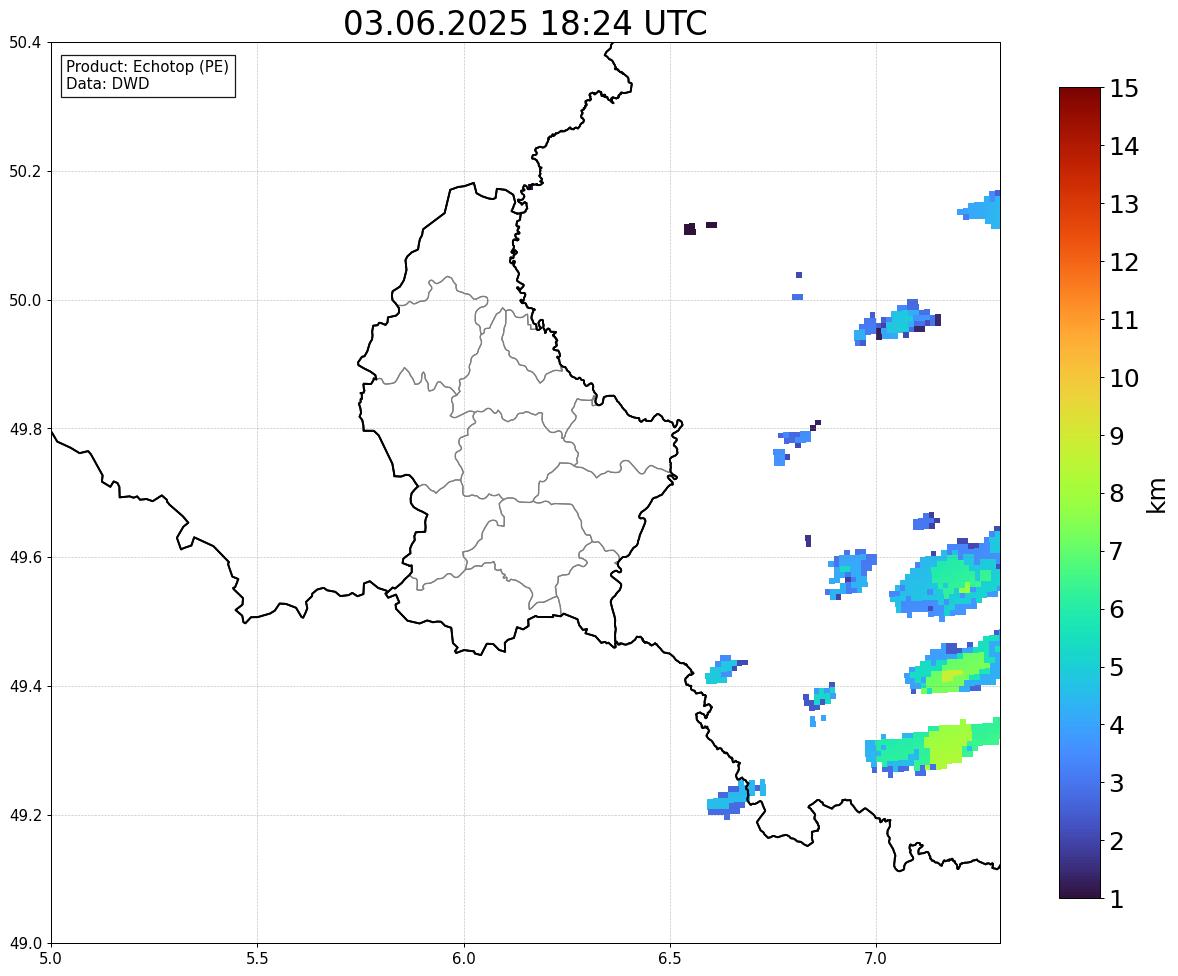Click the 'Data: DWD' legend line
The width and height of the screenshot is (1178, 976).
(x=107, y=84)
